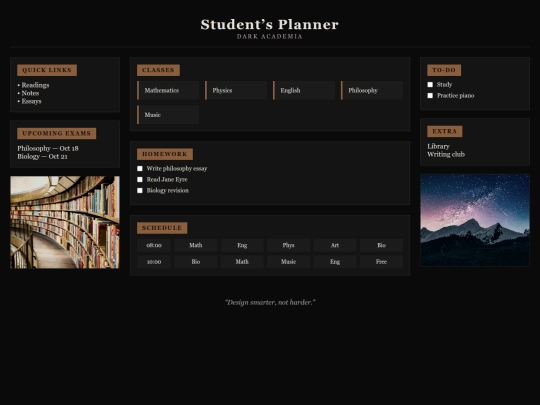
Task: Open the Notes quick link
Action: pyautogui.click(x=30, y=93)
